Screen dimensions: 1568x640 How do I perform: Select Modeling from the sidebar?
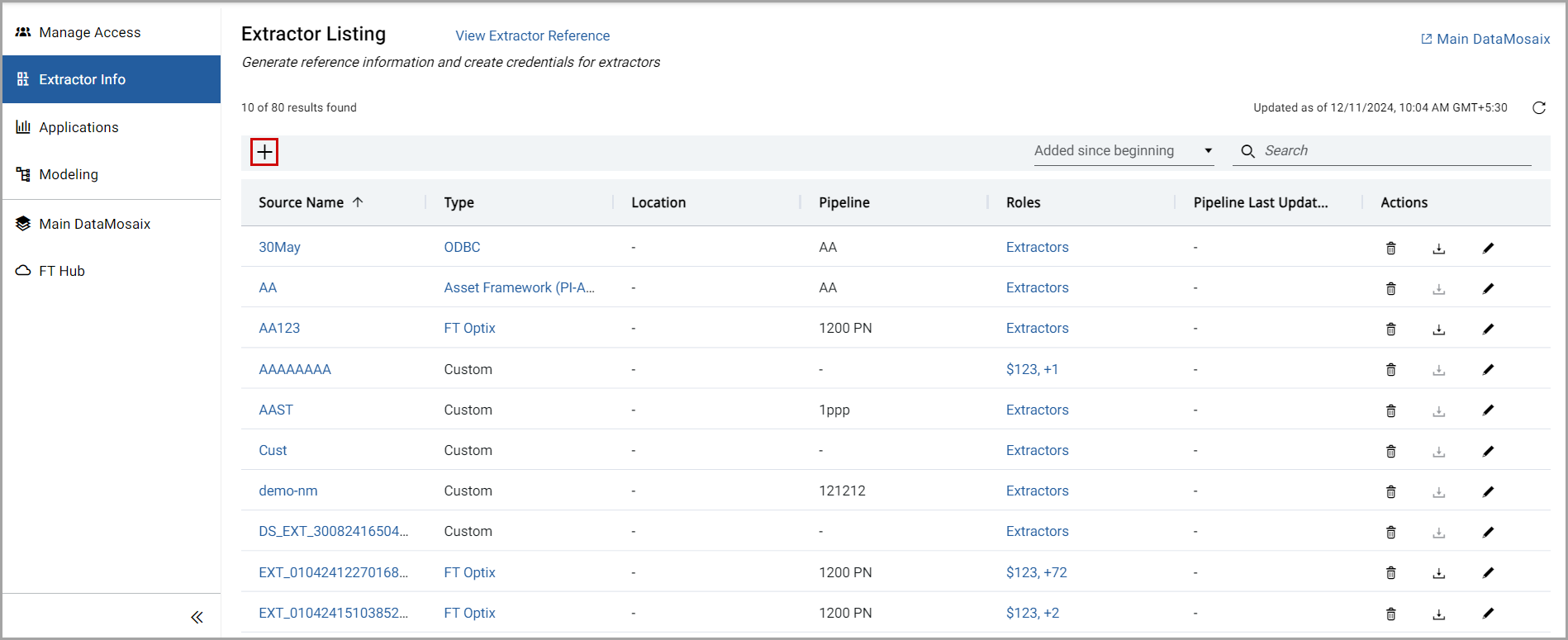[69, 174]
